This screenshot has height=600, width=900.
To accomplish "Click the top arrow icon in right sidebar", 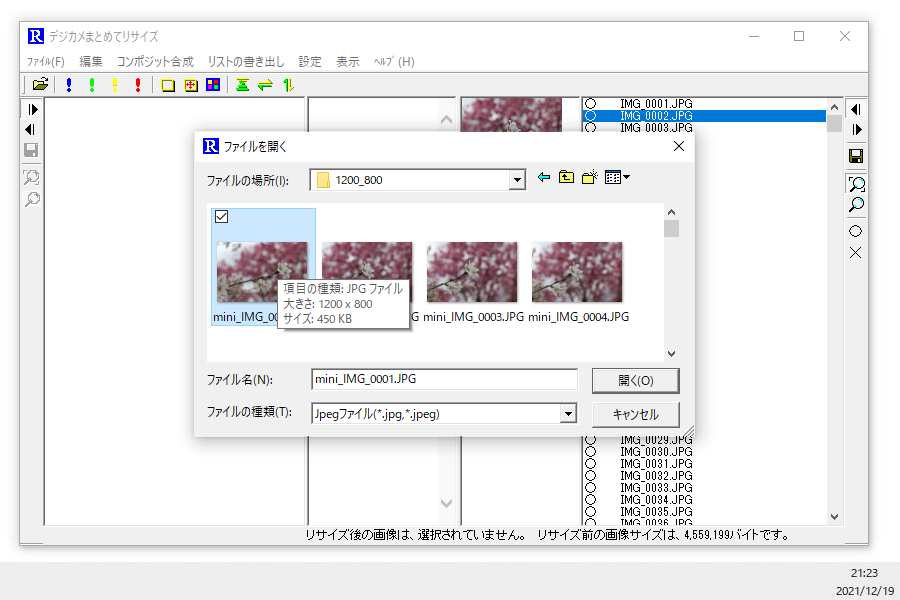I will 856,109.
